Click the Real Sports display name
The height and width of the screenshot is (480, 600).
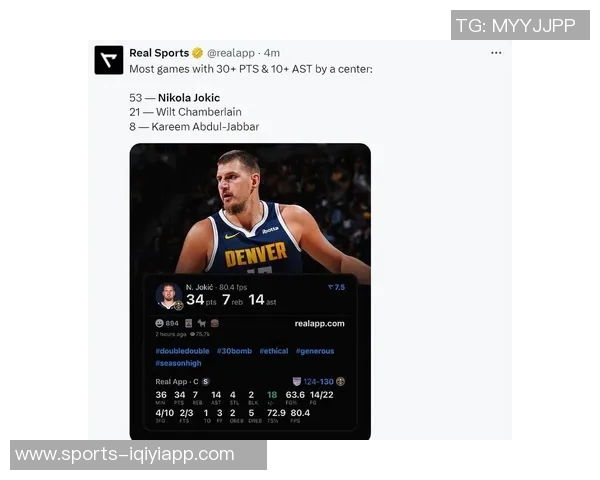click(x=159, y=53)
